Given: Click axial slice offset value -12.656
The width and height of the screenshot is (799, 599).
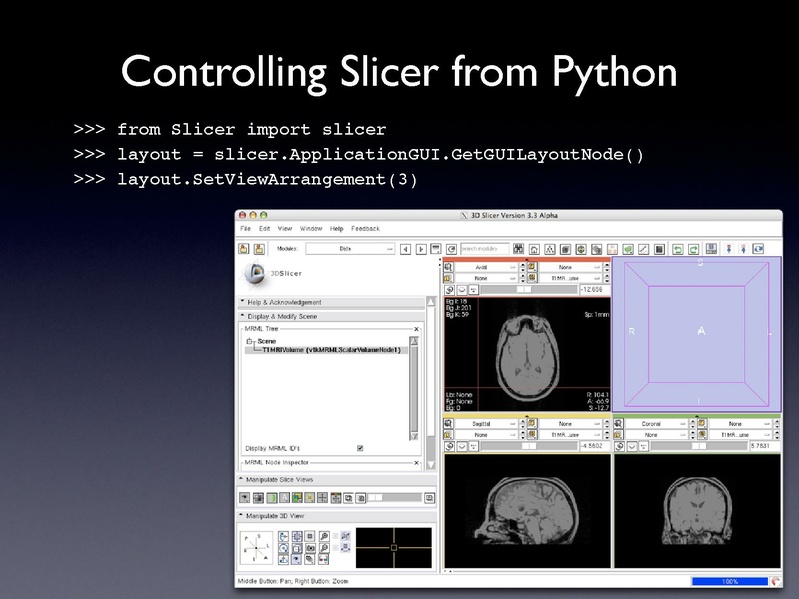Looking at the screenshot, I should pos(594,289).
